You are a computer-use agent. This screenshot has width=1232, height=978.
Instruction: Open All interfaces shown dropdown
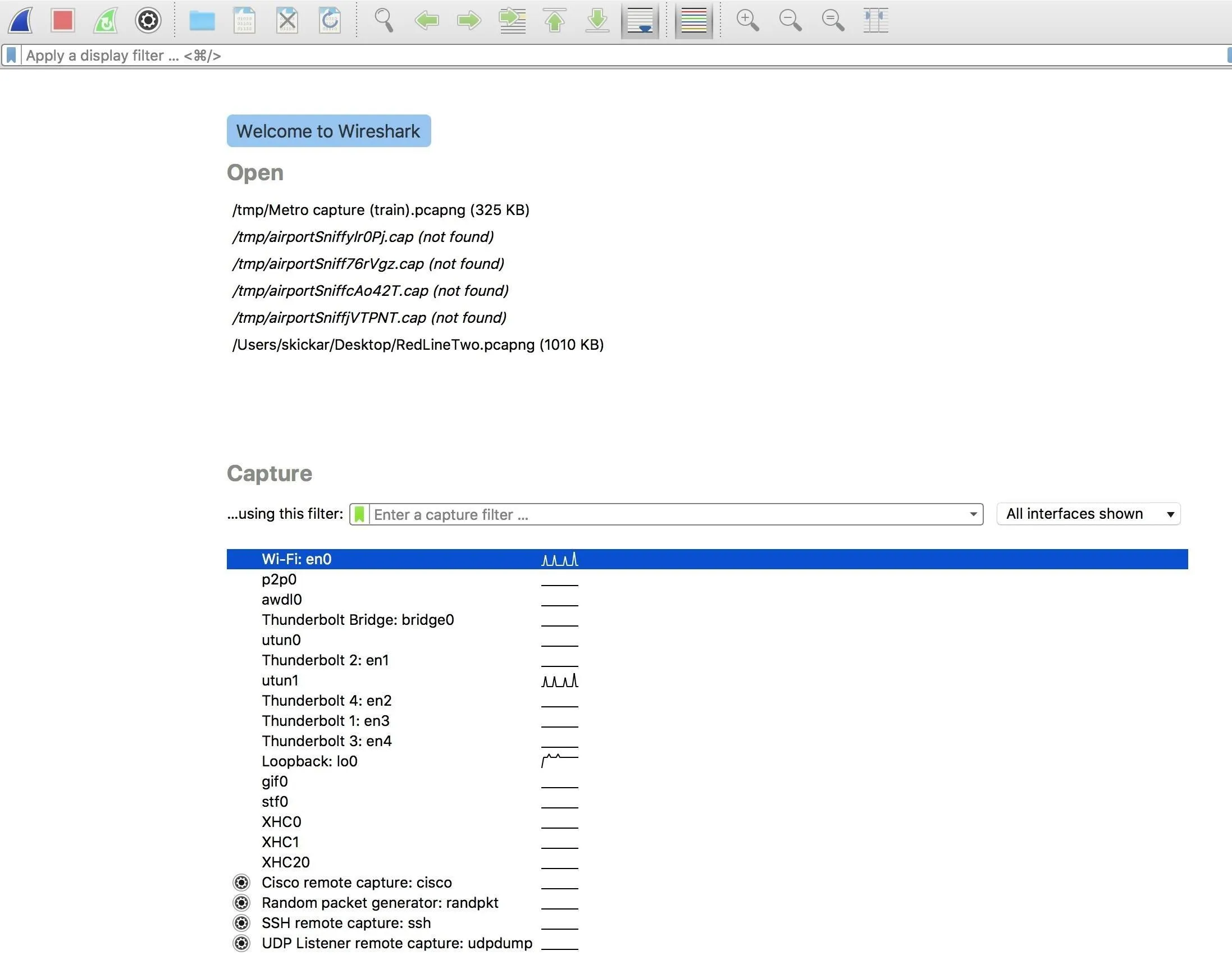(1088, 514)
